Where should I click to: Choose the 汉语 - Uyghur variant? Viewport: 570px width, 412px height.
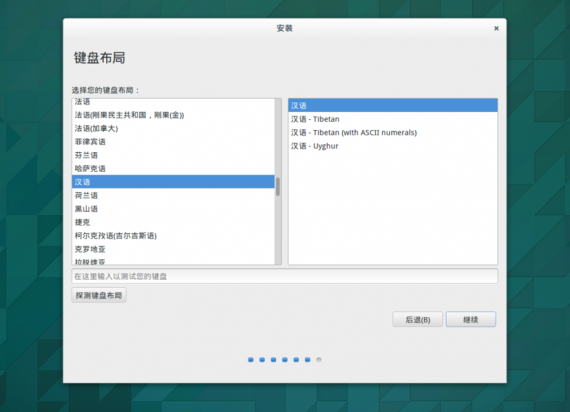[393, 146]
